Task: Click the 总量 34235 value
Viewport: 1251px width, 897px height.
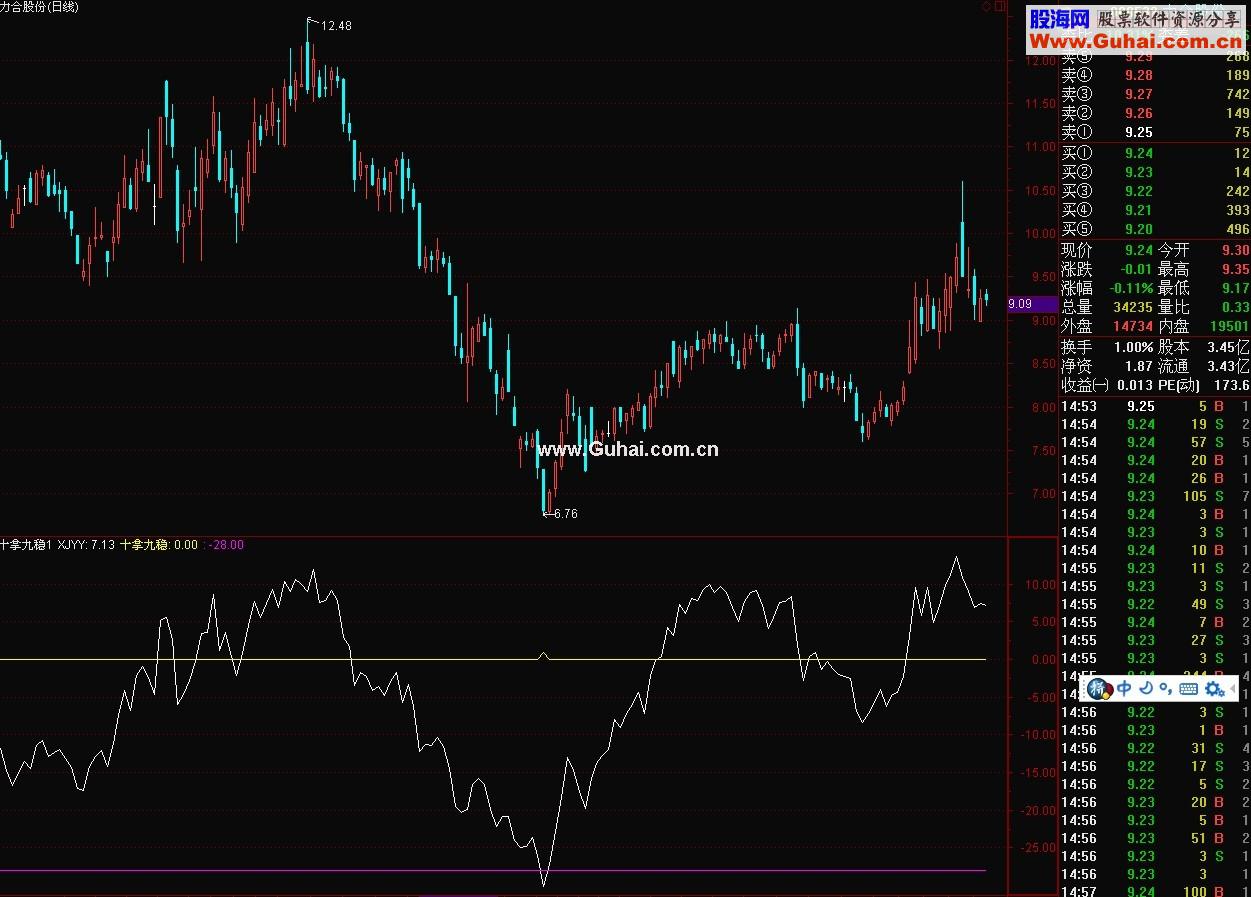Action: pos(1133,307)
